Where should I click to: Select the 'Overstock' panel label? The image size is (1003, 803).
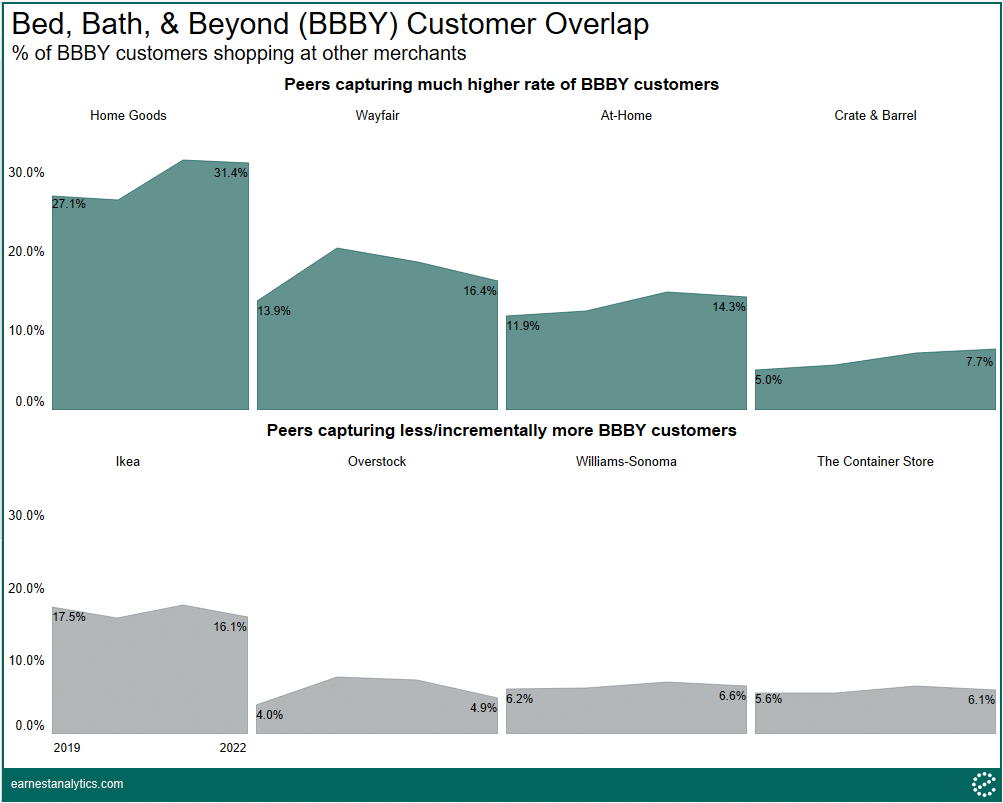[377, 461]
